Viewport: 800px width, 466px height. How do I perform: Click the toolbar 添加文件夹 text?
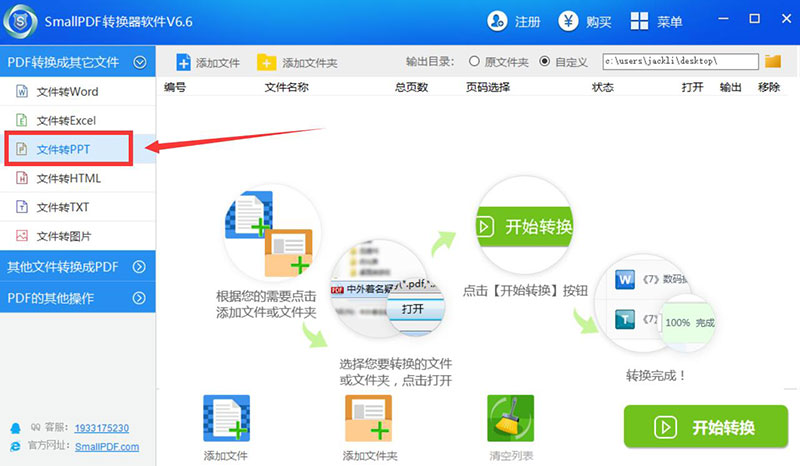[310, 63]
